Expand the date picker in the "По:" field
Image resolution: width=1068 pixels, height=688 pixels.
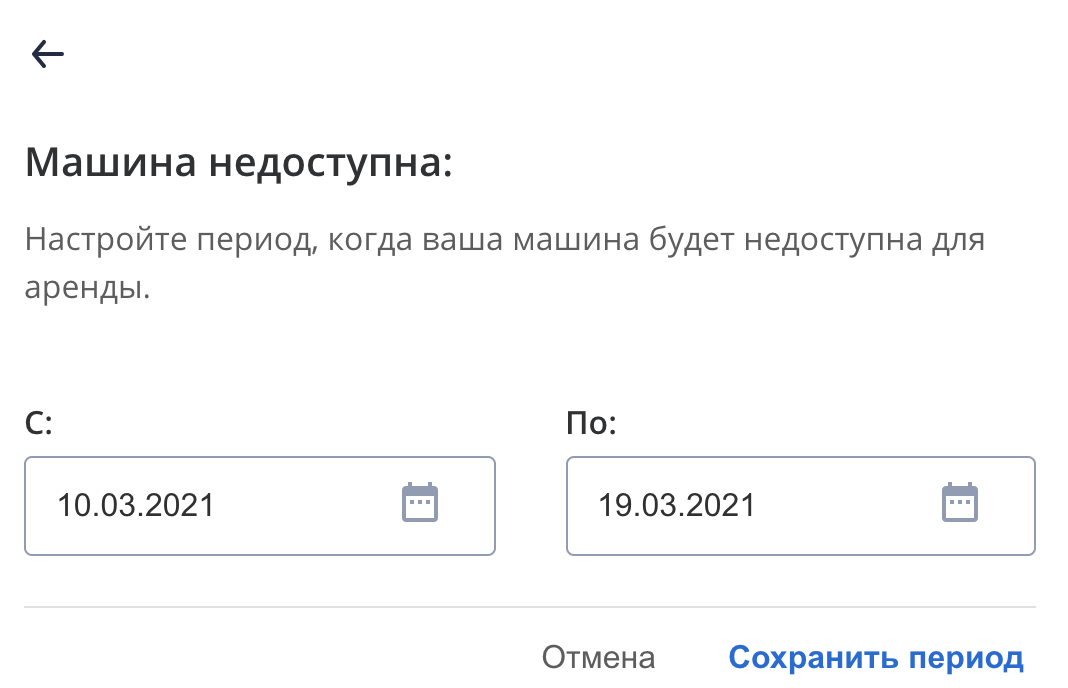[x=960, y=503]
